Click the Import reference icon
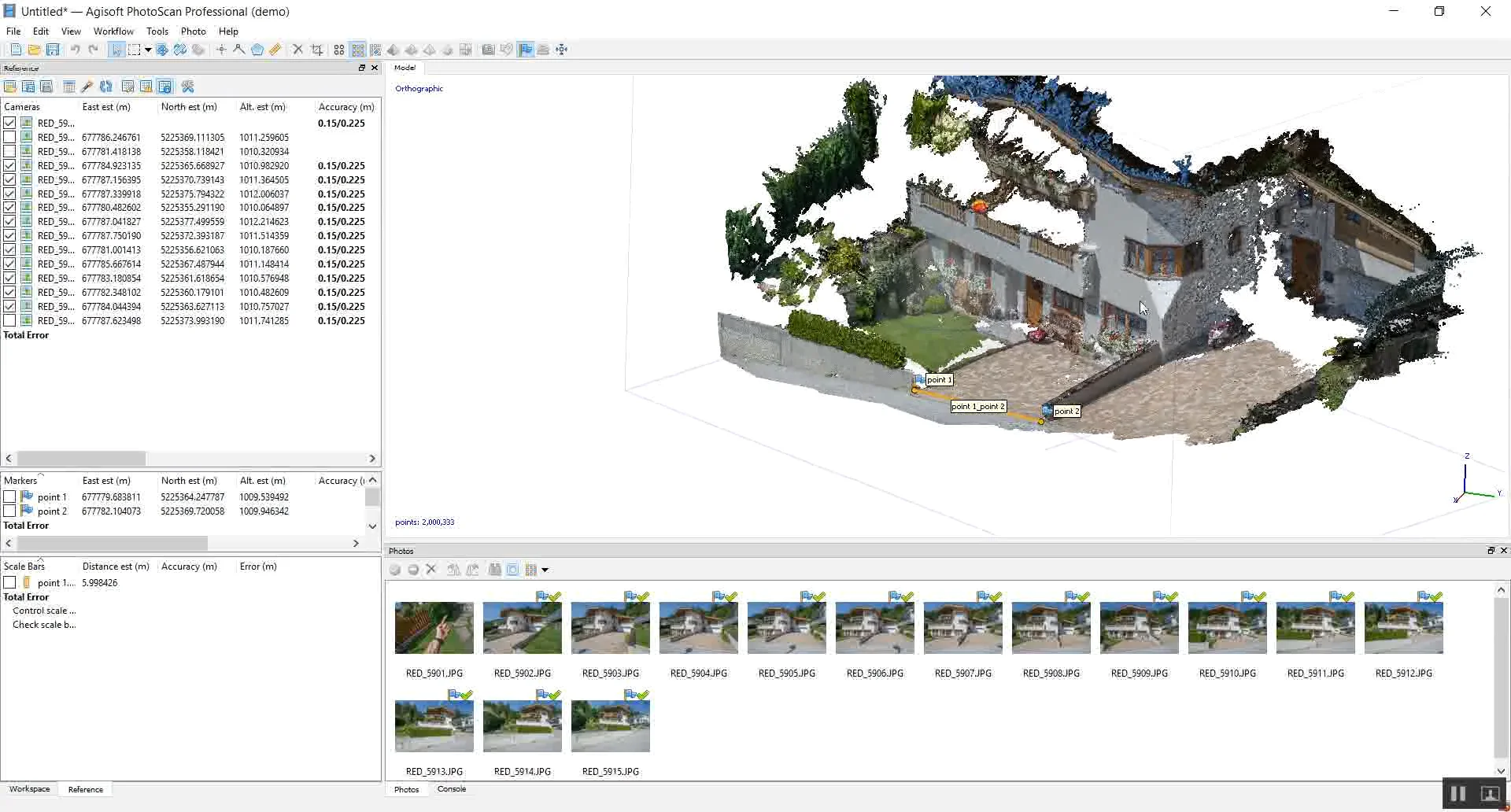This screenshot has width=1511, height=812. 10,87
